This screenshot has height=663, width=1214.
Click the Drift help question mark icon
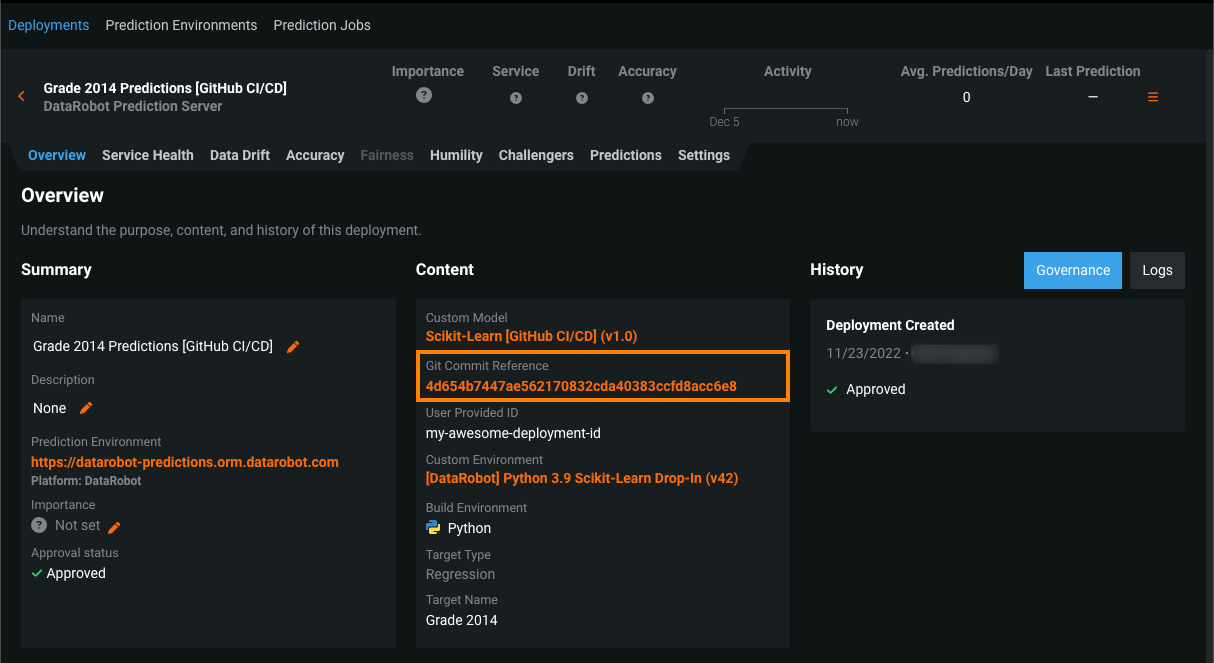582,98
